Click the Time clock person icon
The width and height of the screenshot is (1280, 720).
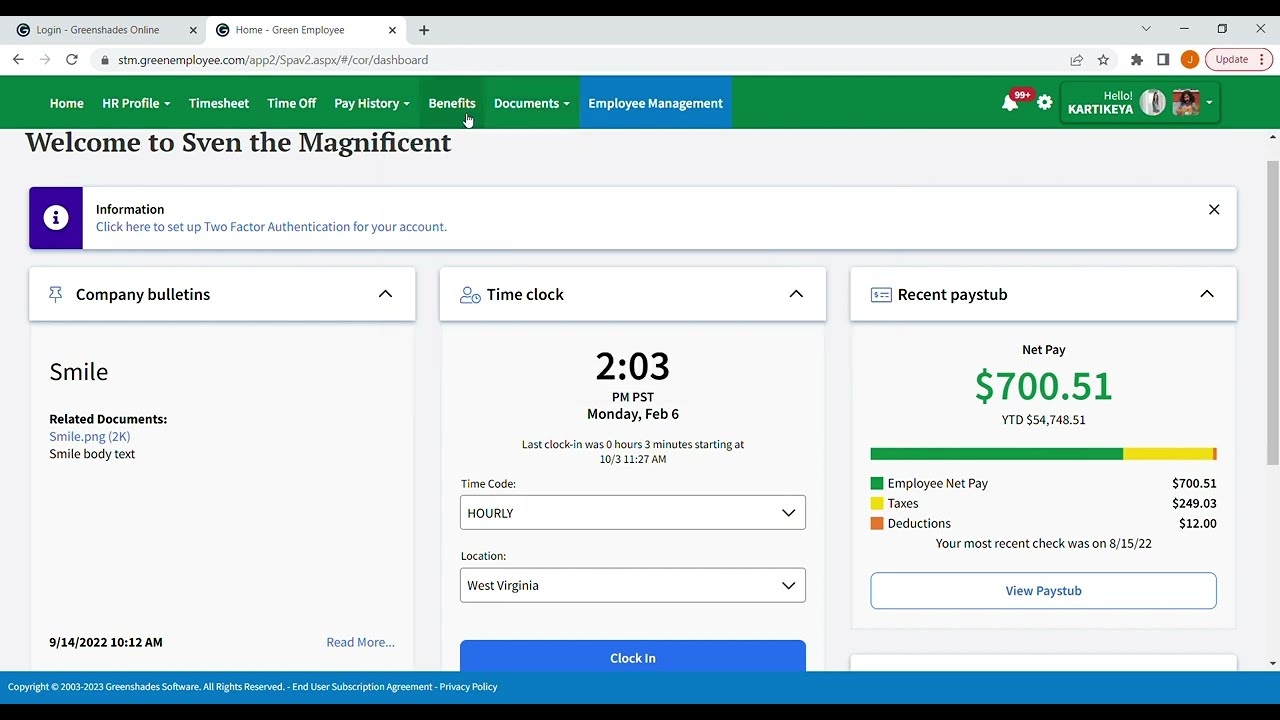[x=469, y=294]
